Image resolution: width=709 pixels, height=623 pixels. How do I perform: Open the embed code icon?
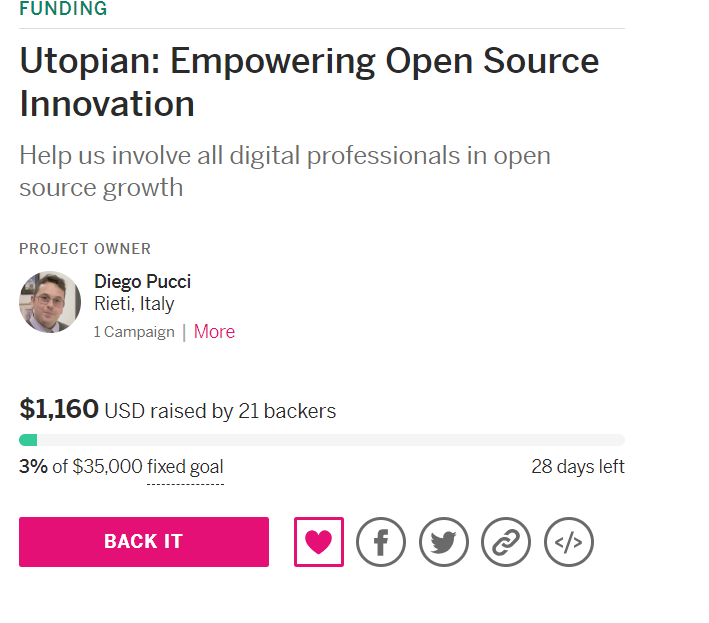point(569,542)
